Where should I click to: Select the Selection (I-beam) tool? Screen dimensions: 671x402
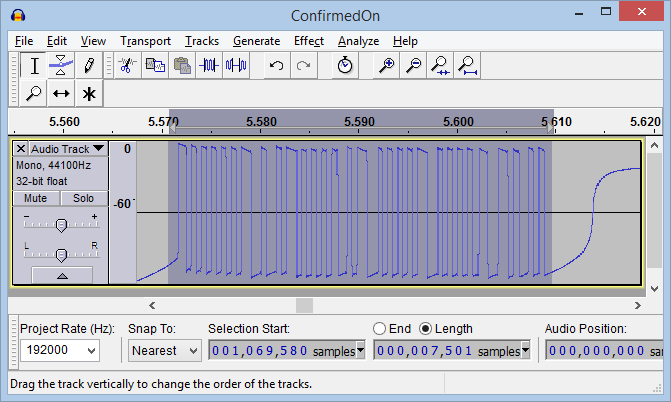point(34,66)
